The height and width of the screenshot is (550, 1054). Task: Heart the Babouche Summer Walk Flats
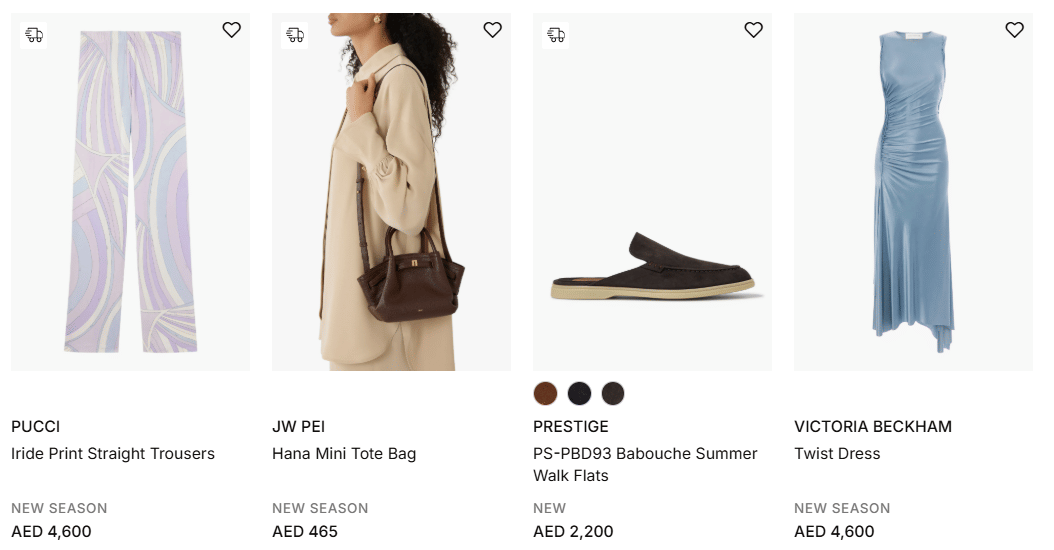pos(753,30)
